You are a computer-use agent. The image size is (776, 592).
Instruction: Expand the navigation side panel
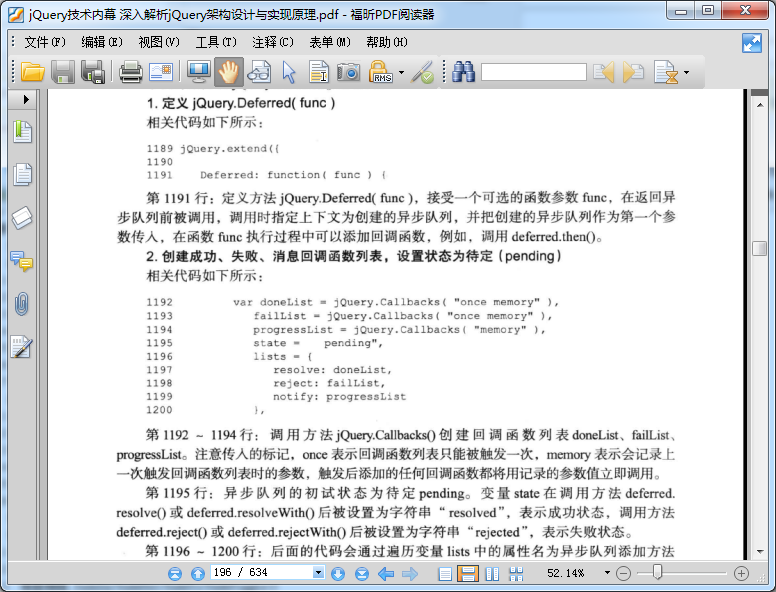coord(26,99)
